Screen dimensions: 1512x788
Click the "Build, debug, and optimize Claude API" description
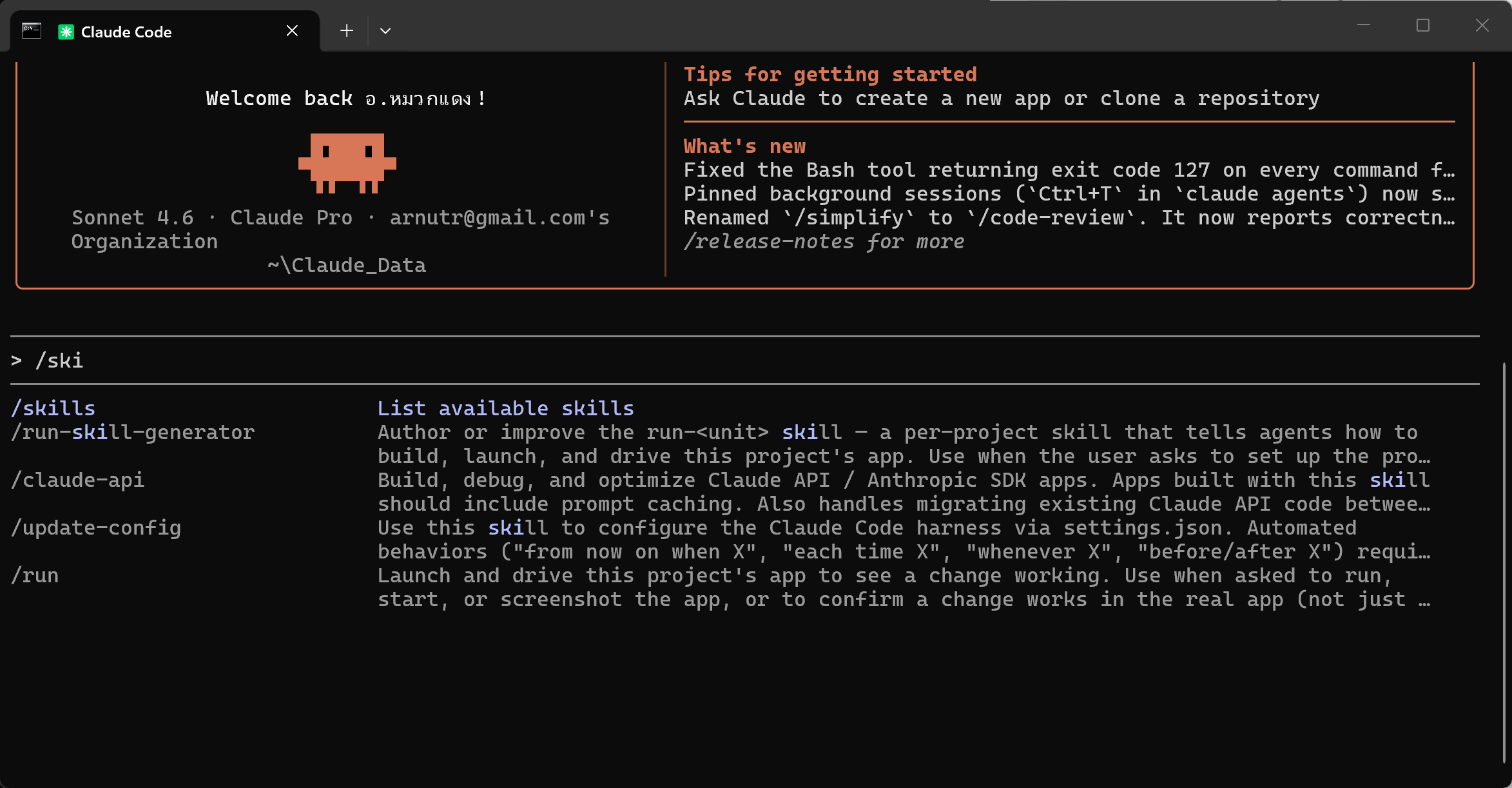pos(904,492)
